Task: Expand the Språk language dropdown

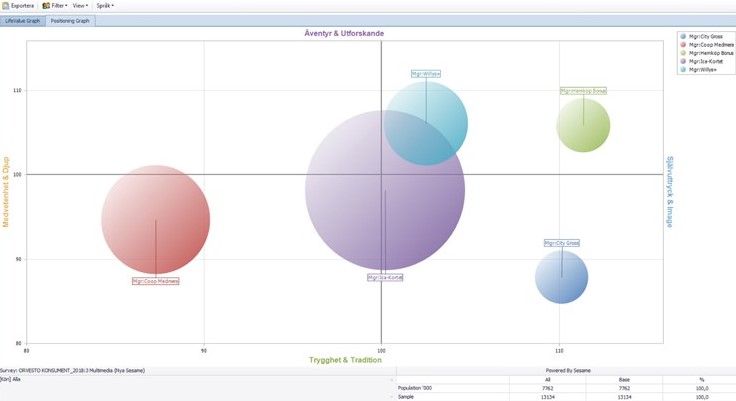Action: (105, 6)
